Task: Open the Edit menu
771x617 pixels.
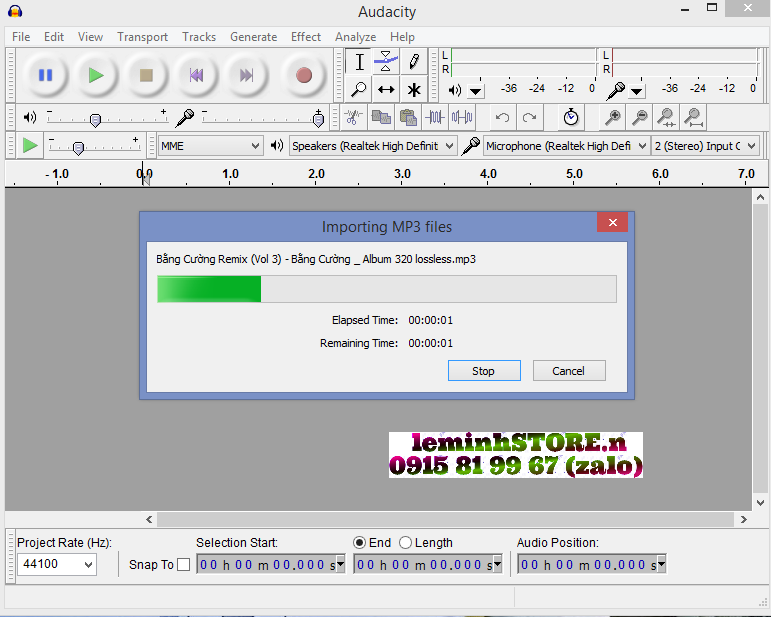Action: [x=54, y=37]
